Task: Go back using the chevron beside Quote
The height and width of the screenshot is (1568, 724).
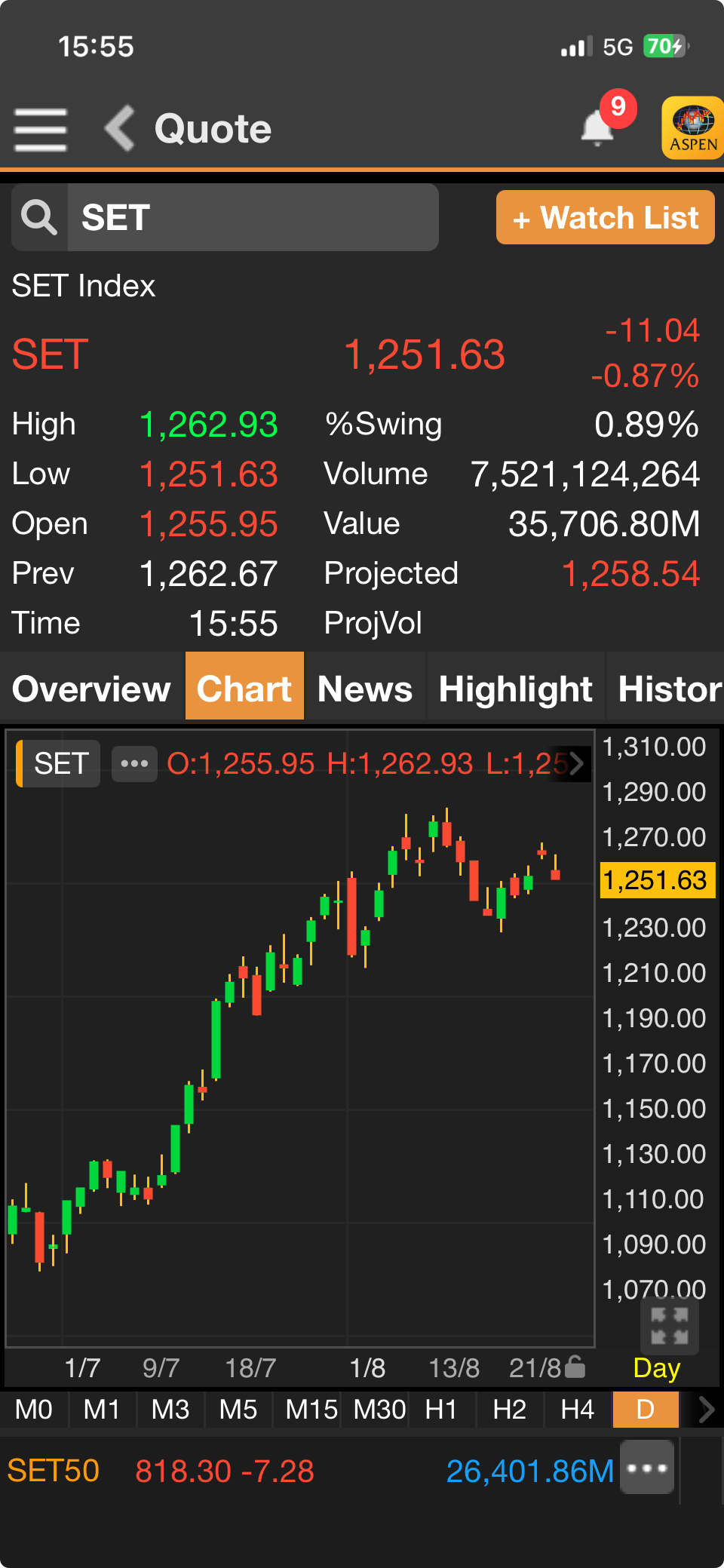Action: [x=119, y=128]
